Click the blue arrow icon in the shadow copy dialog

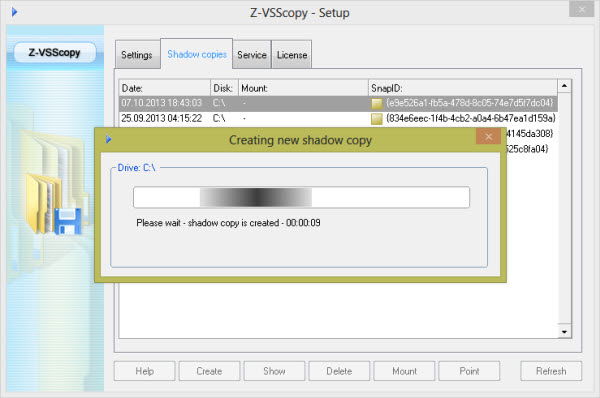point(109,139)
